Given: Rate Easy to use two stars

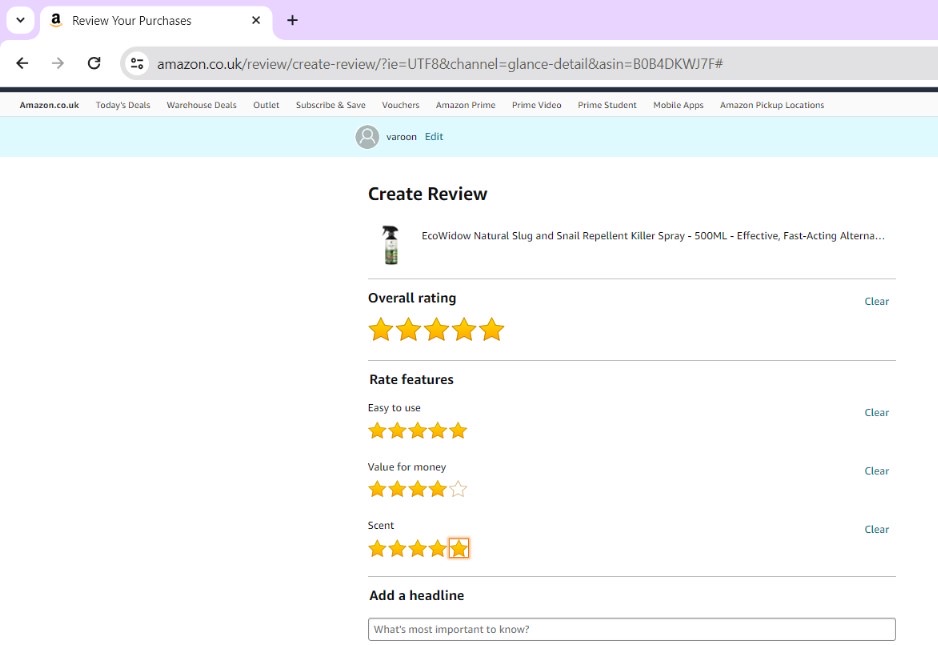Looking at the screenshot, I should (x=398, y=431).
